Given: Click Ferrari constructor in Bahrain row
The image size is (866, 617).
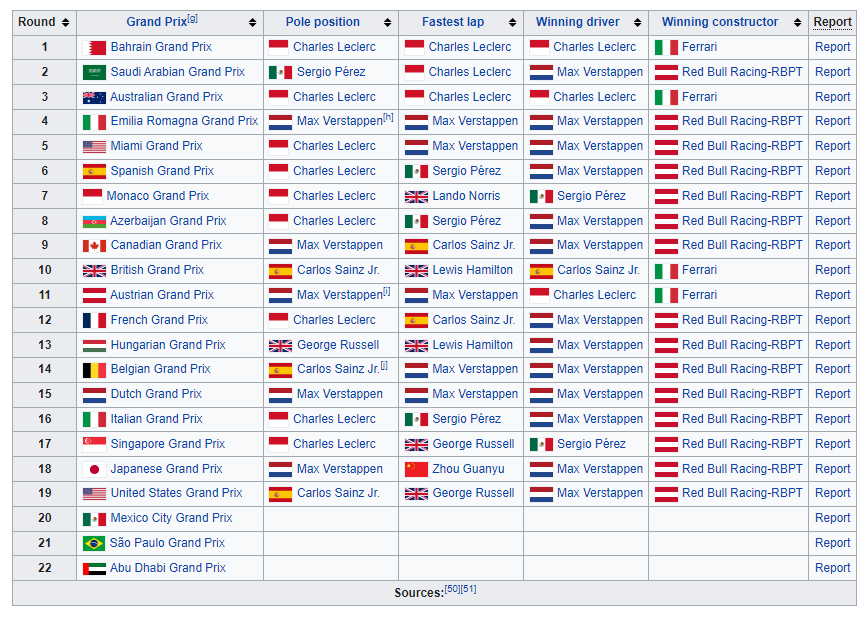Looking at the screenshot, I should coord(699,47).
